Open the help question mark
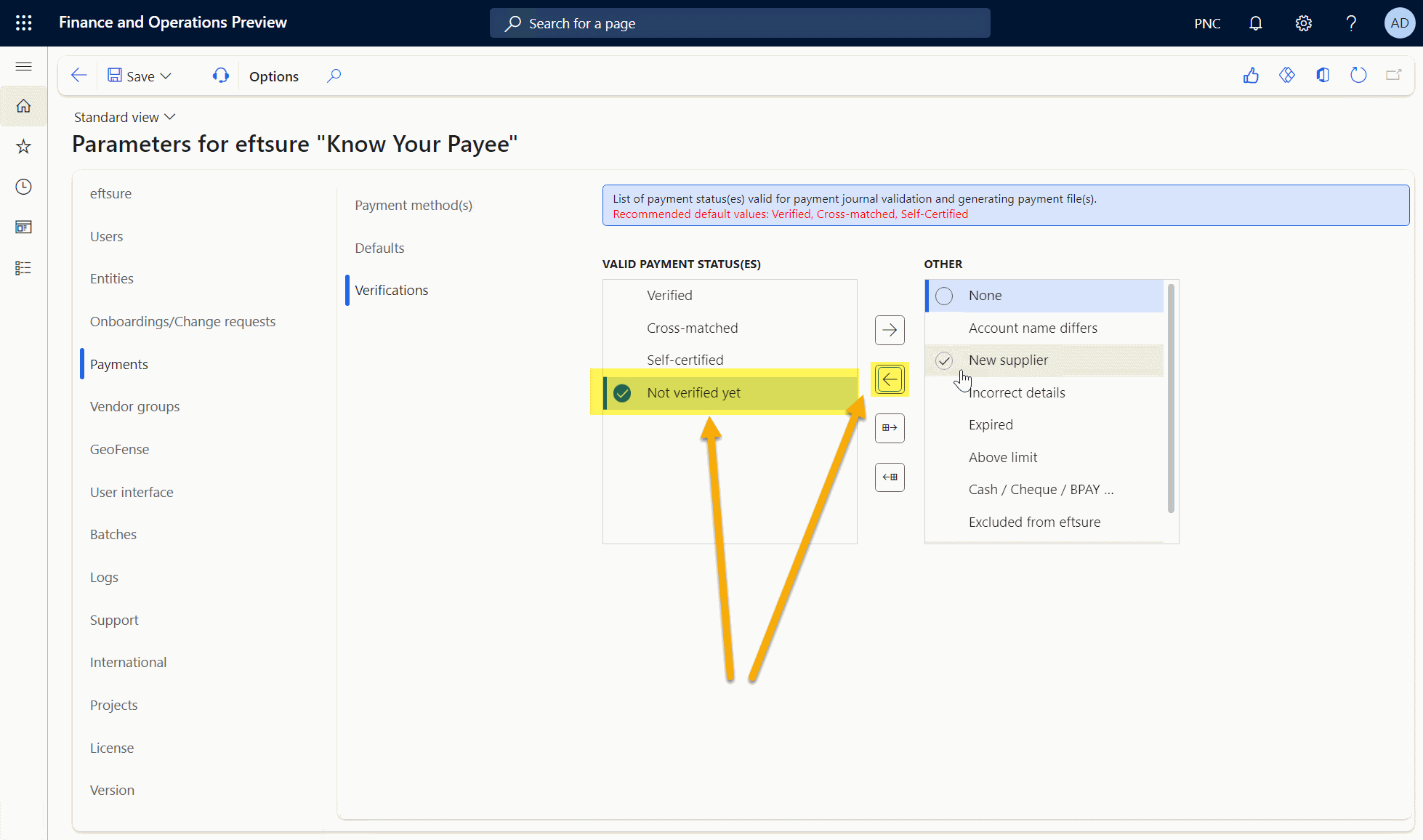The image size is (1423, 840). pos(1351,23)
